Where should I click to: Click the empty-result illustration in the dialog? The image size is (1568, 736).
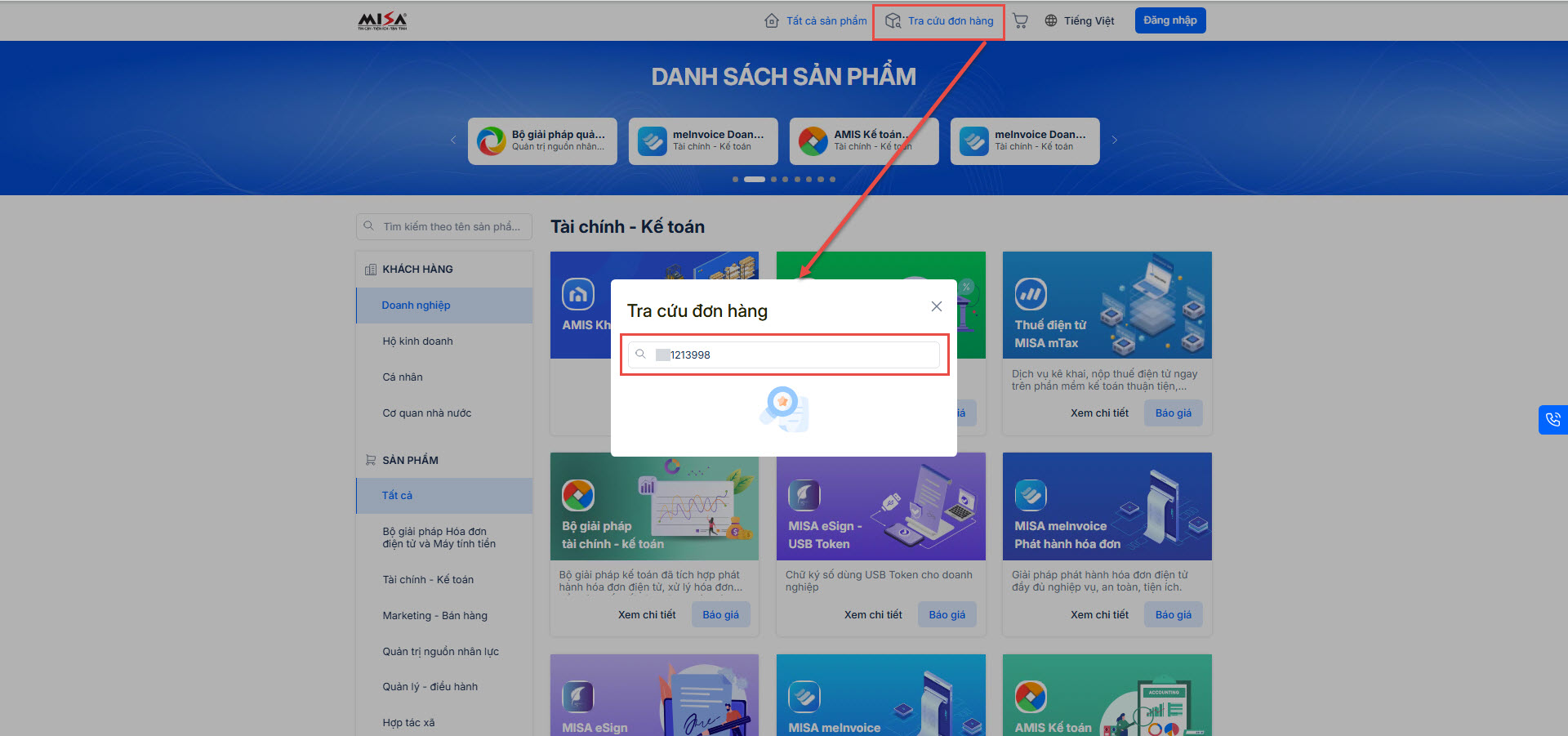click(784, 409)
